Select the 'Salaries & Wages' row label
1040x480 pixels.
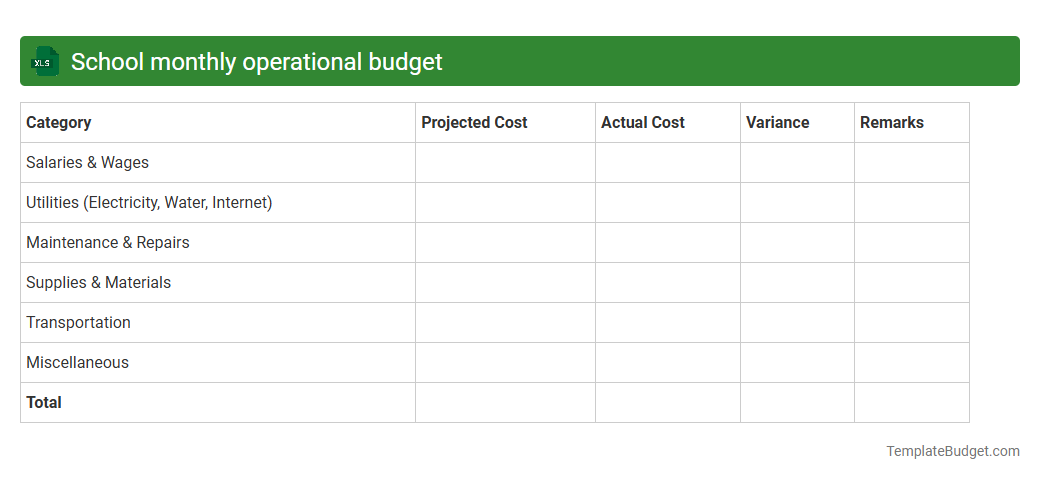click(88, 162)
